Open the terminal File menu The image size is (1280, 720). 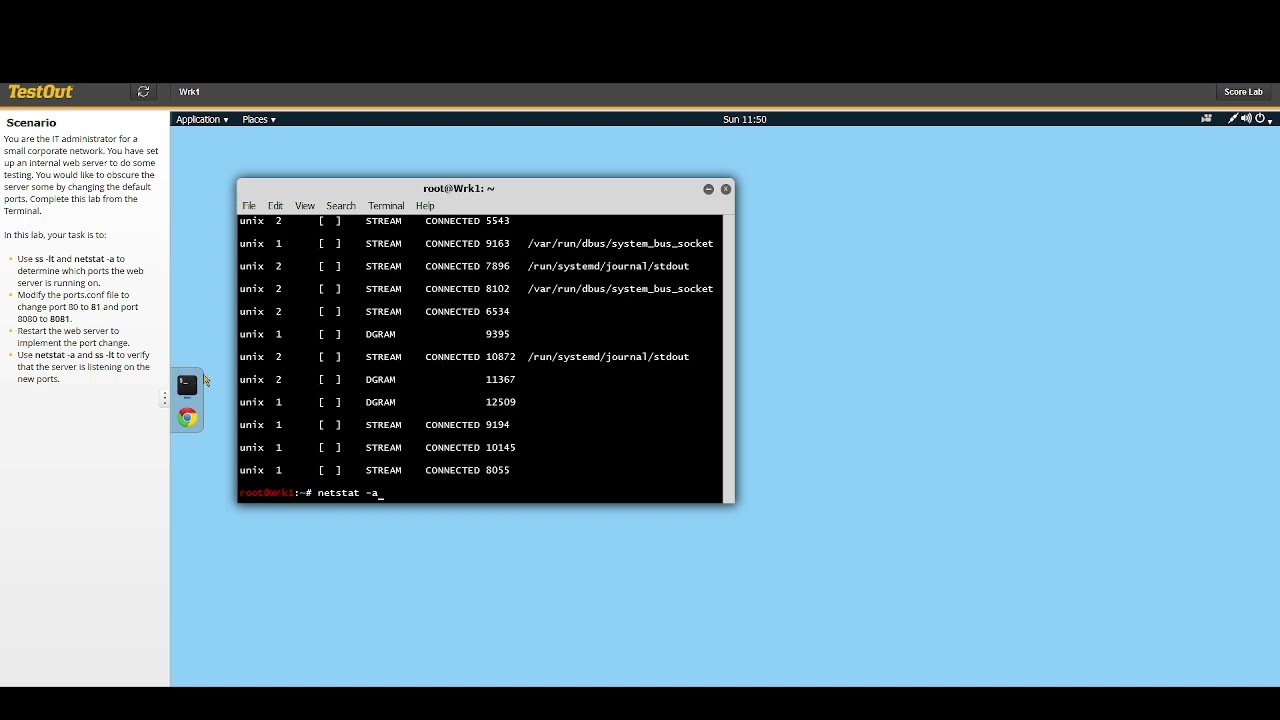[249, 206]
